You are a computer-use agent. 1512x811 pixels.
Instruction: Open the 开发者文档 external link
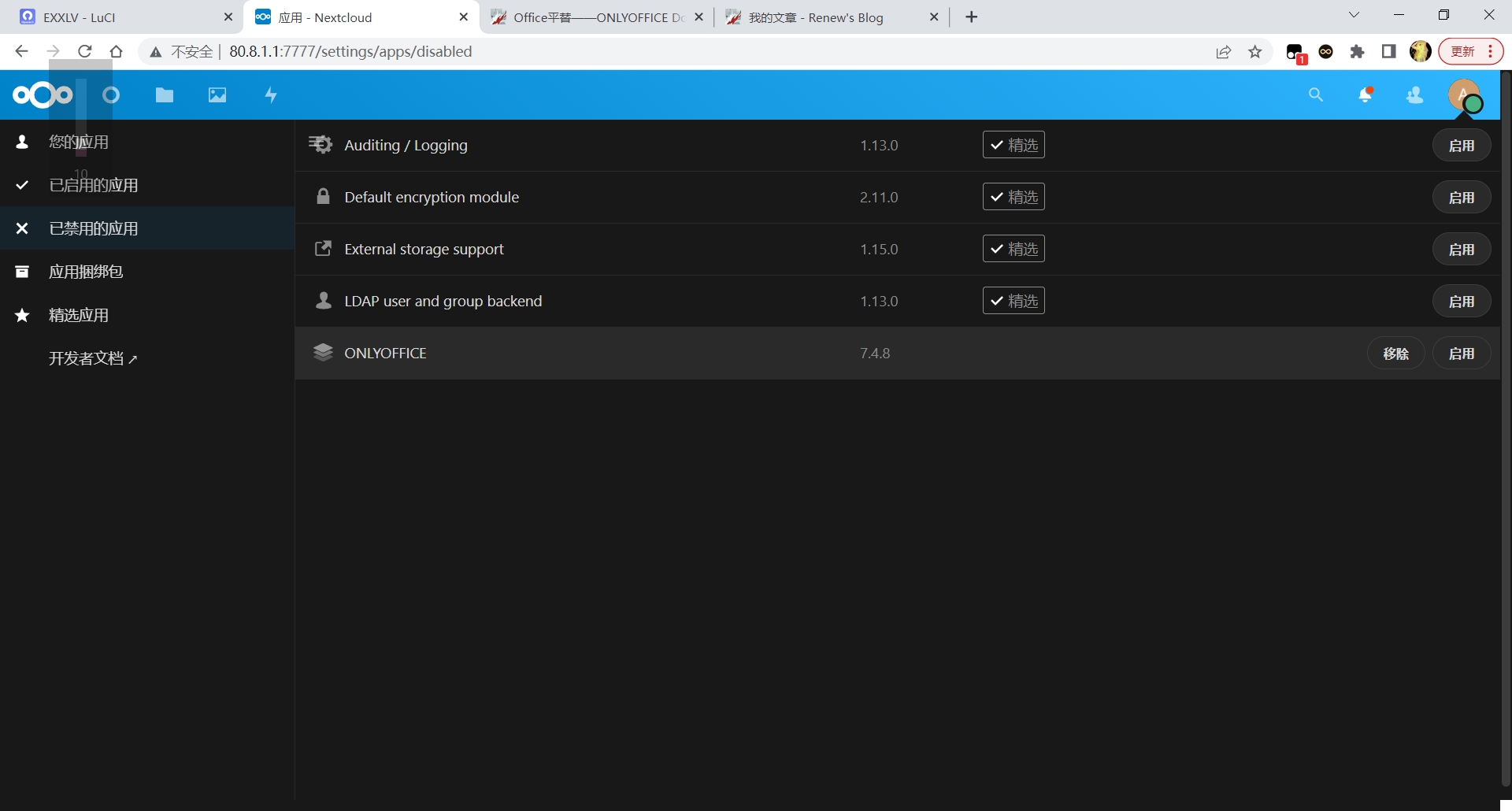click(x=92, y=358)
